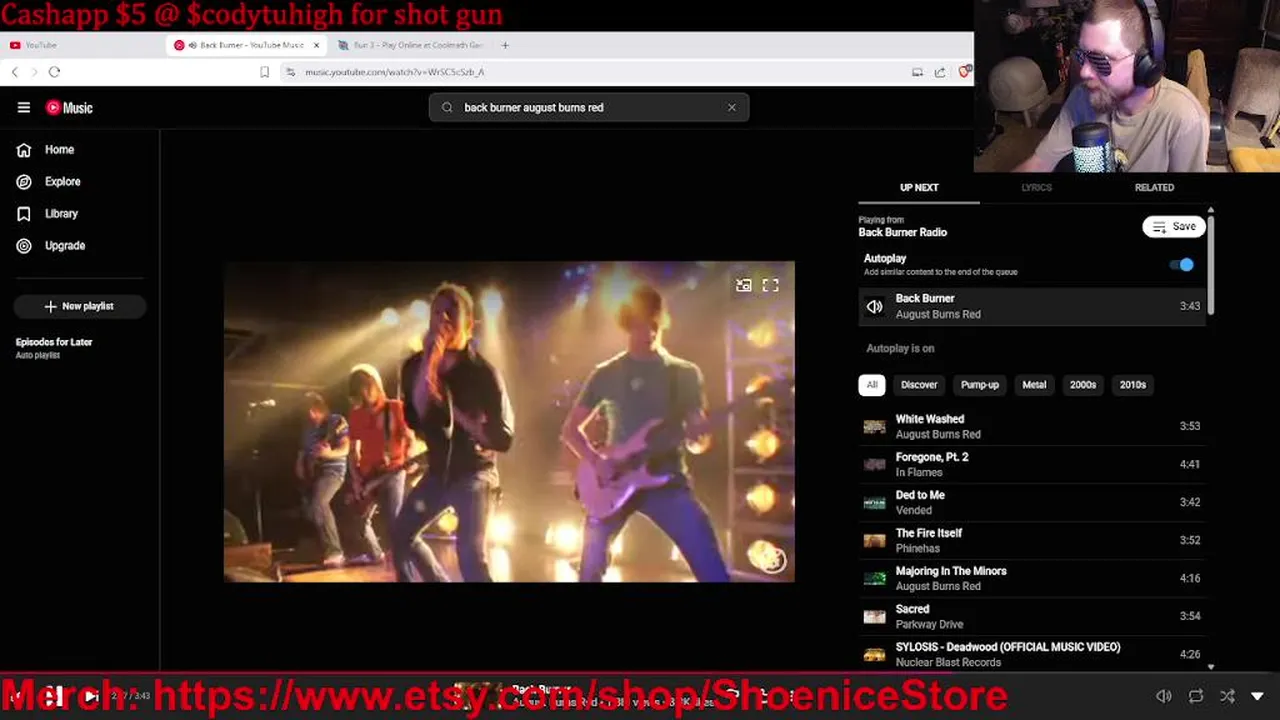
Task: Select now playing Back Burner row
Action: point(1032,306)
